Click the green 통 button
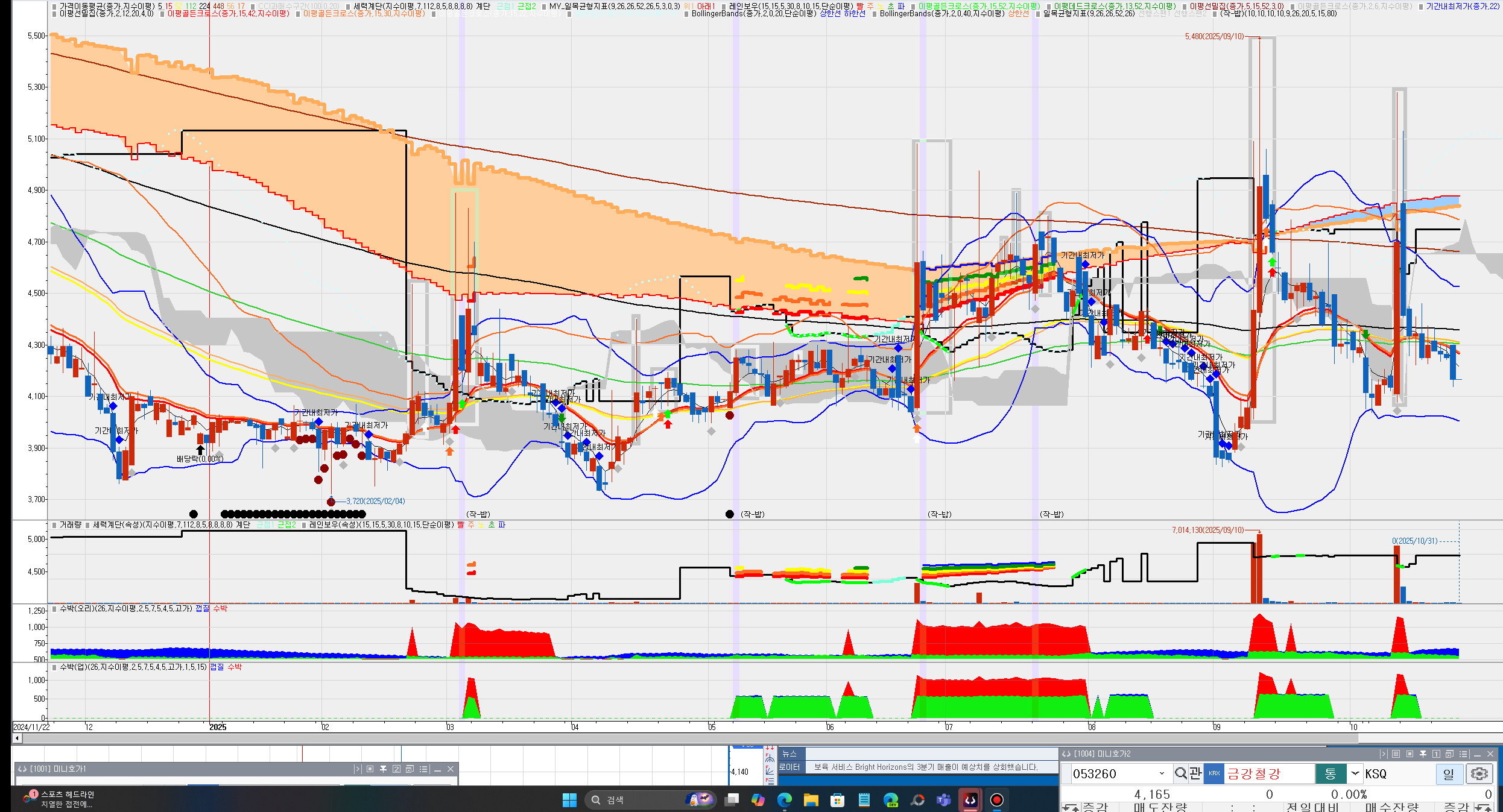The width and height of the screenshot is (1503, 812). [x=1331, y=773]
